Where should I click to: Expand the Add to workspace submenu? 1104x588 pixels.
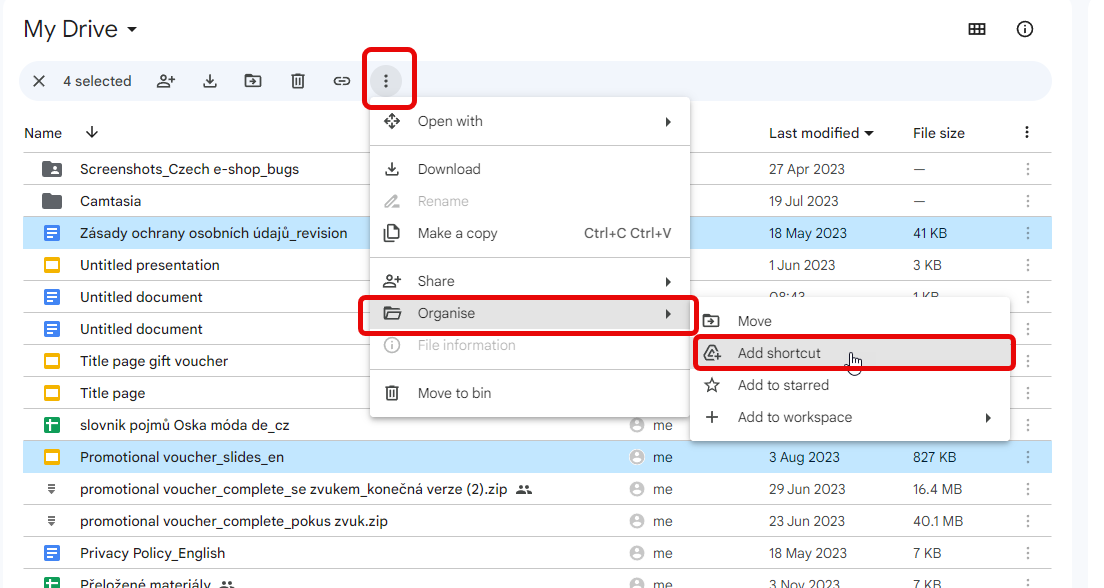pos(850,417)
